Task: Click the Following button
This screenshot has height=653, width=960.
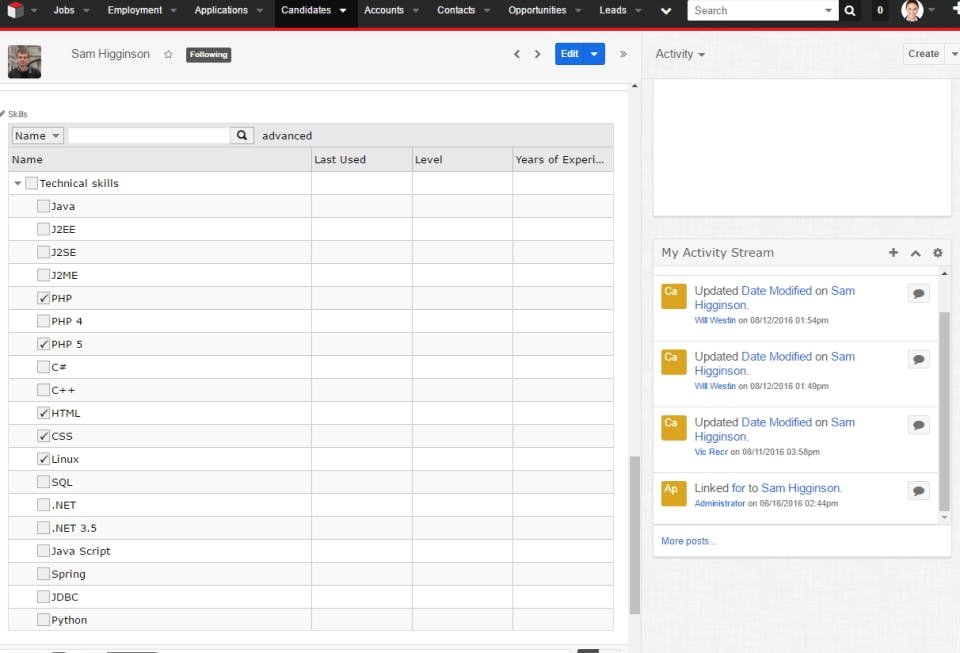Action: pos(208,54)
